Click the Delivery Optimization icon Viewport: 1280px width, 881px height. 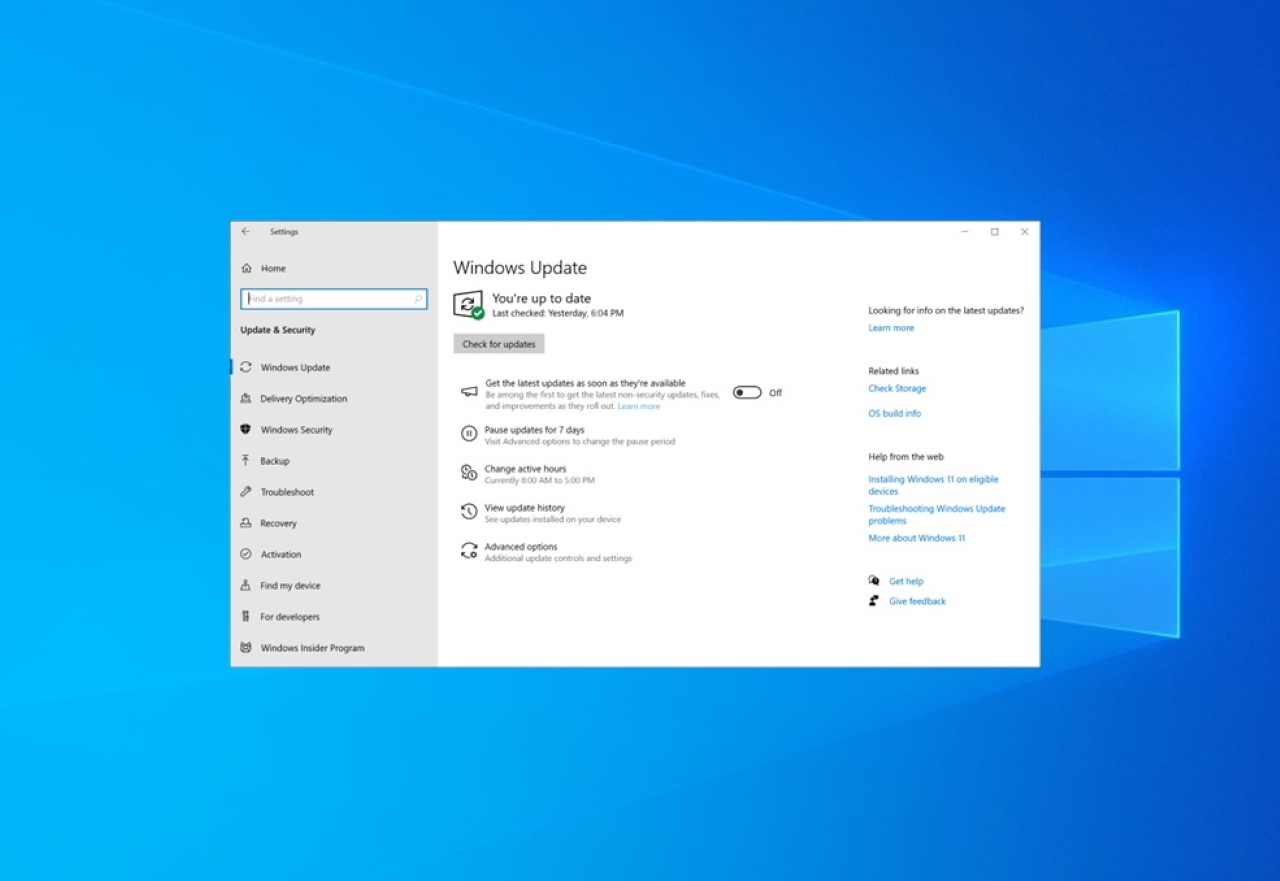246,398
